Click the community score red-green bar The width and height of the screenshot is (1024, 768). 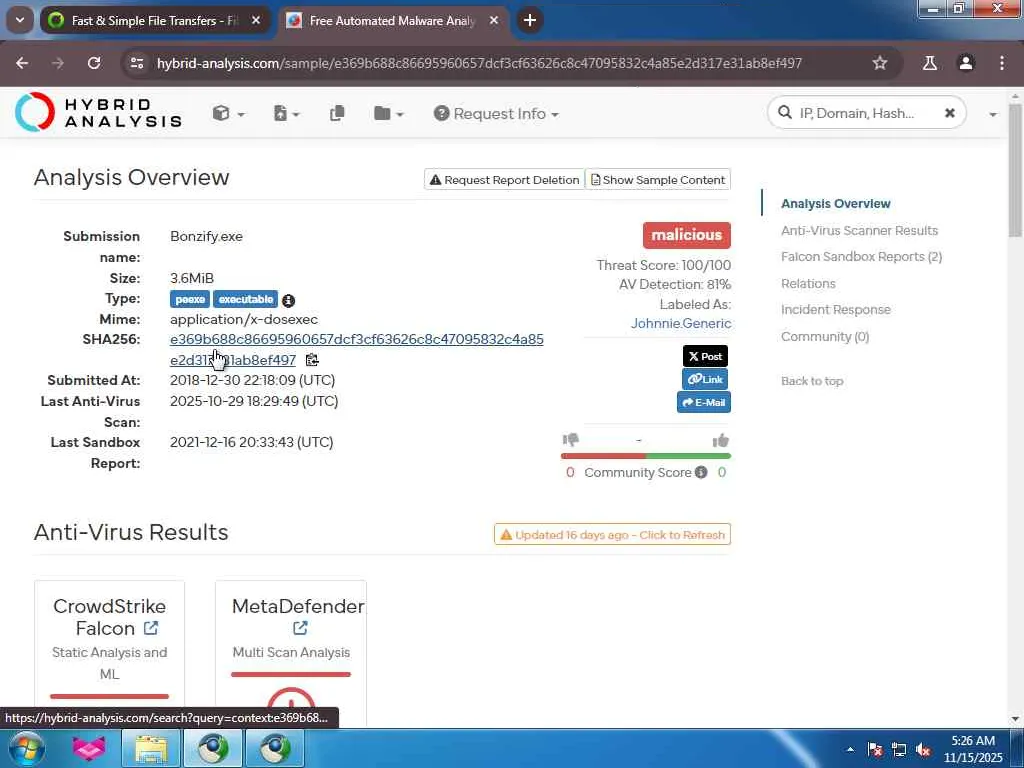coord(645,456)
